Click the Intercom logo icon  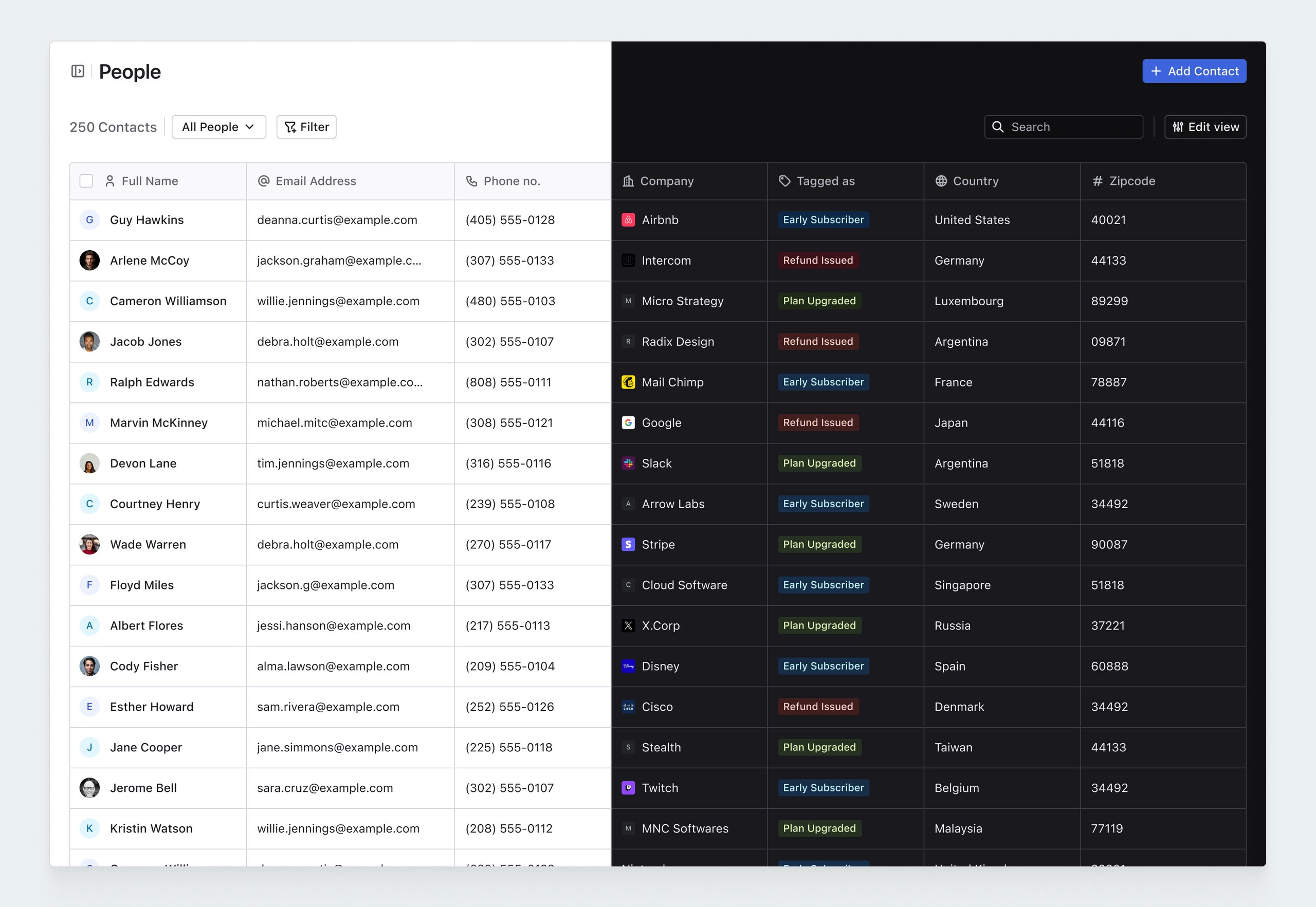[628, 260]
